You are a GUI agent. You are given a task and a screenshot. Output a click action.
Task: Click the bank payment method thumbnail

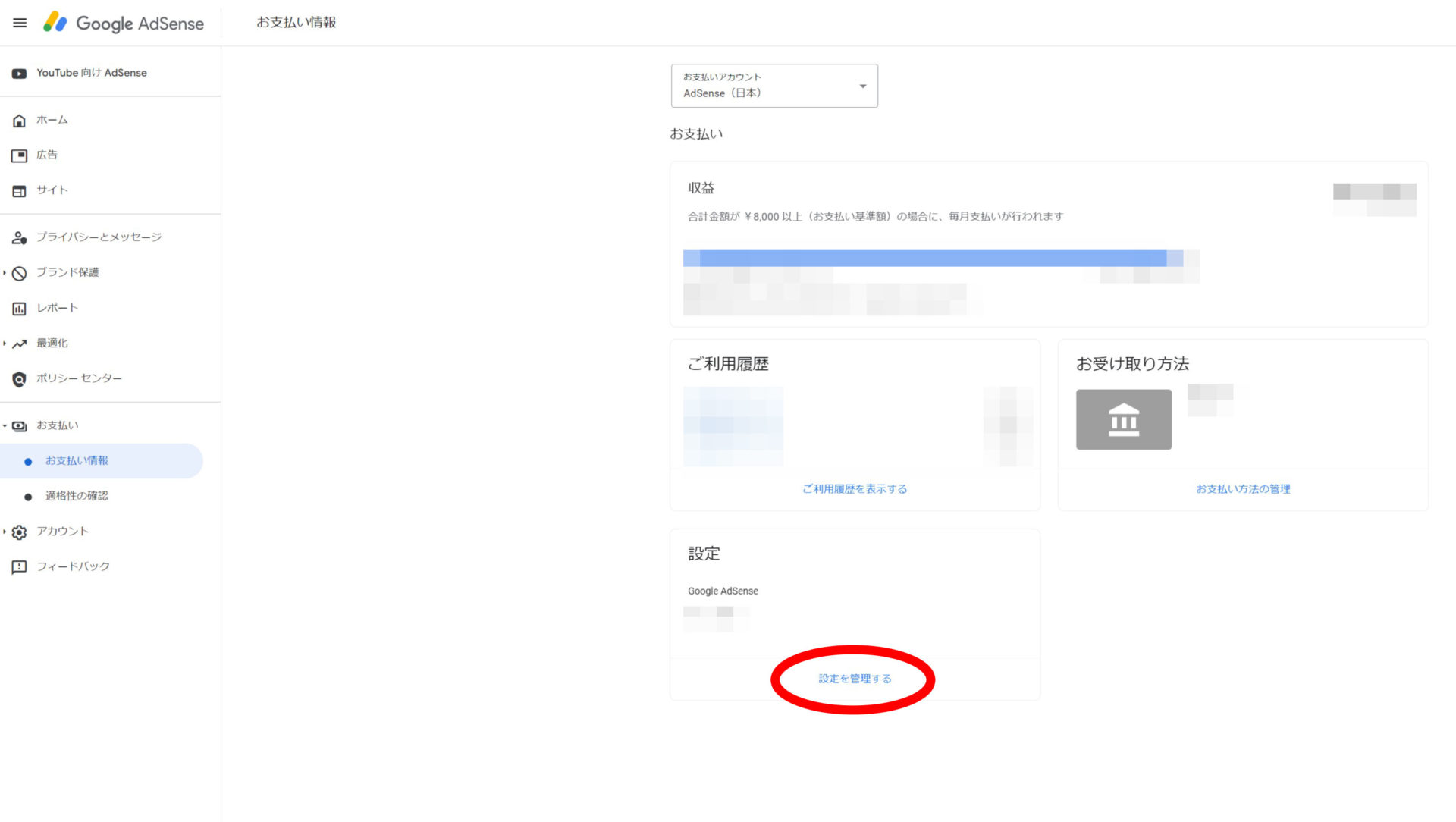point(1123,419)
